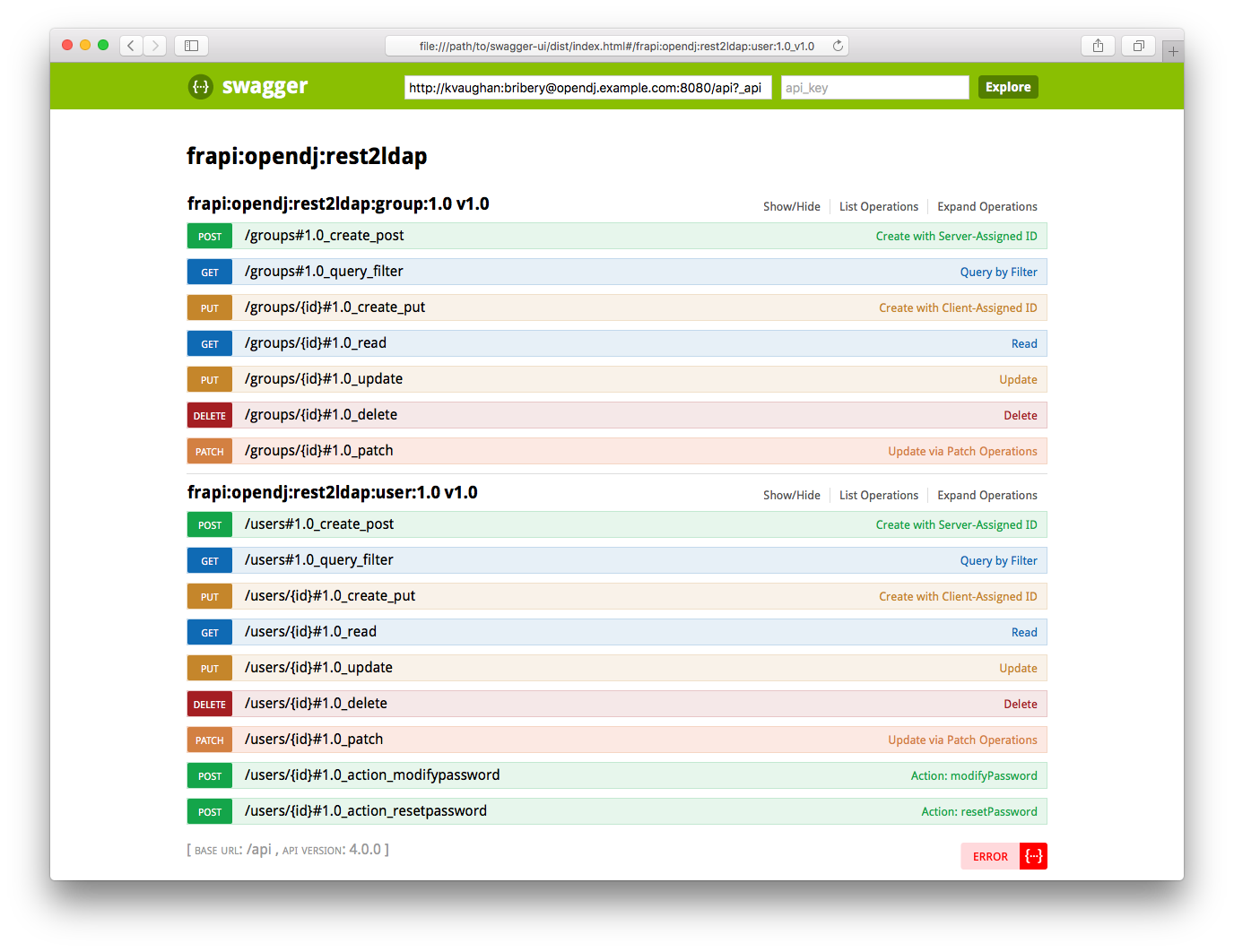Screen dimensions: 1234x952
Task: Expand /users/{id}#1.0_action_resetpassword operation
Action: 617,811
